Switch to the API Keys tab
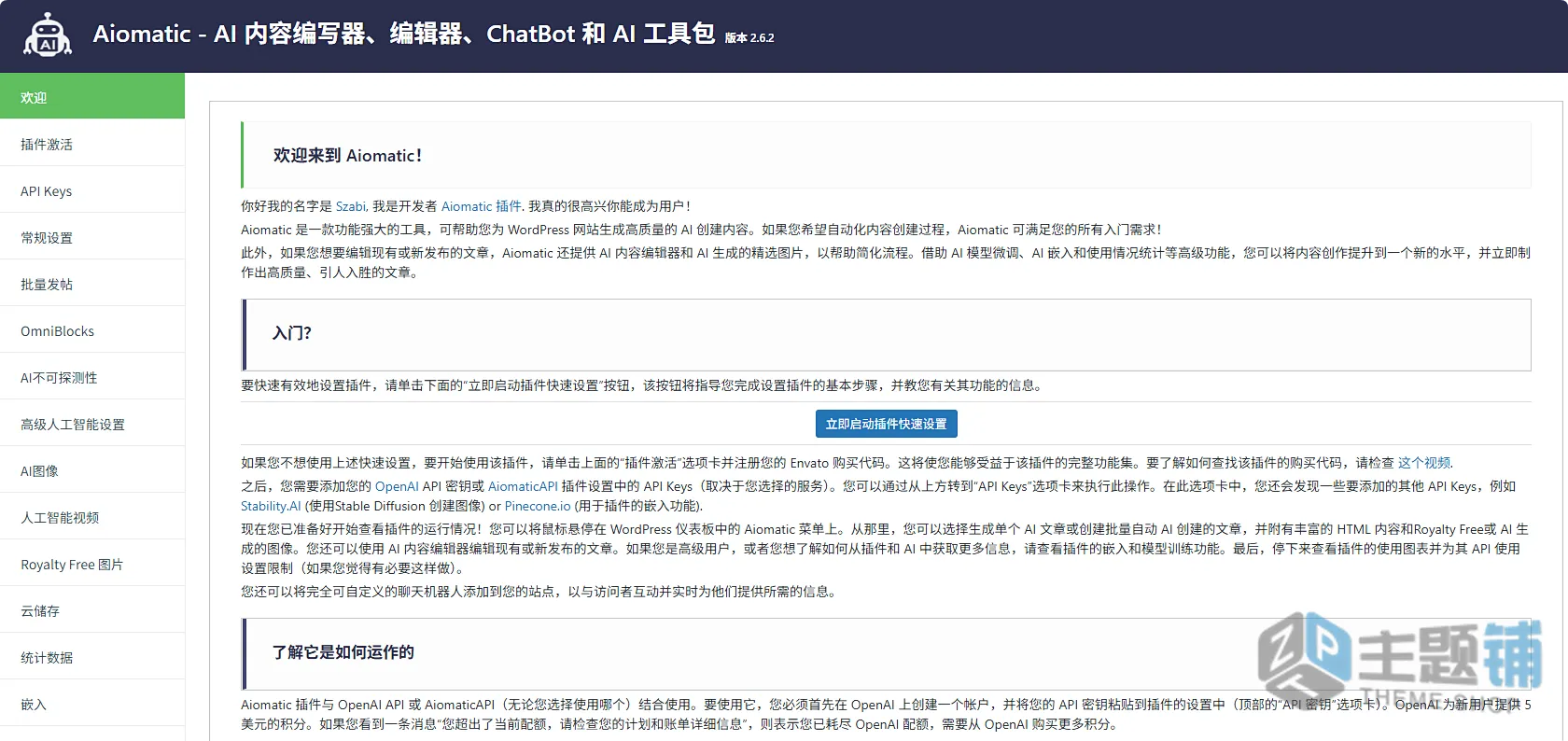 tap(92, 190)
